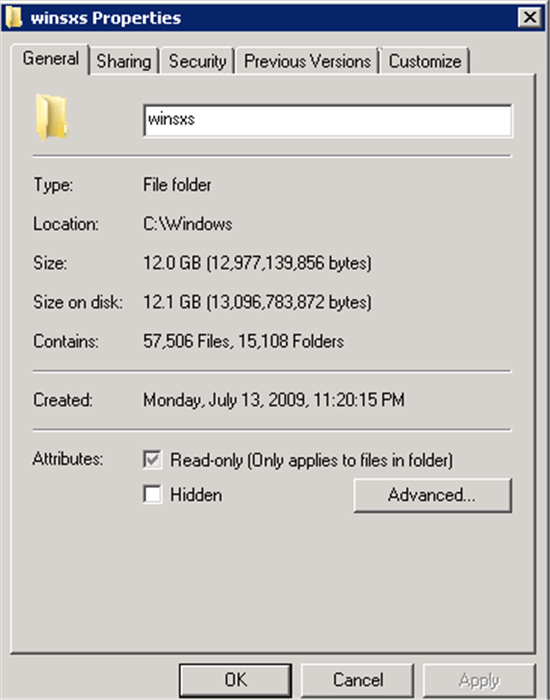
Task: Click the folder icon in the title bar
Action: (x=13, y=17)
